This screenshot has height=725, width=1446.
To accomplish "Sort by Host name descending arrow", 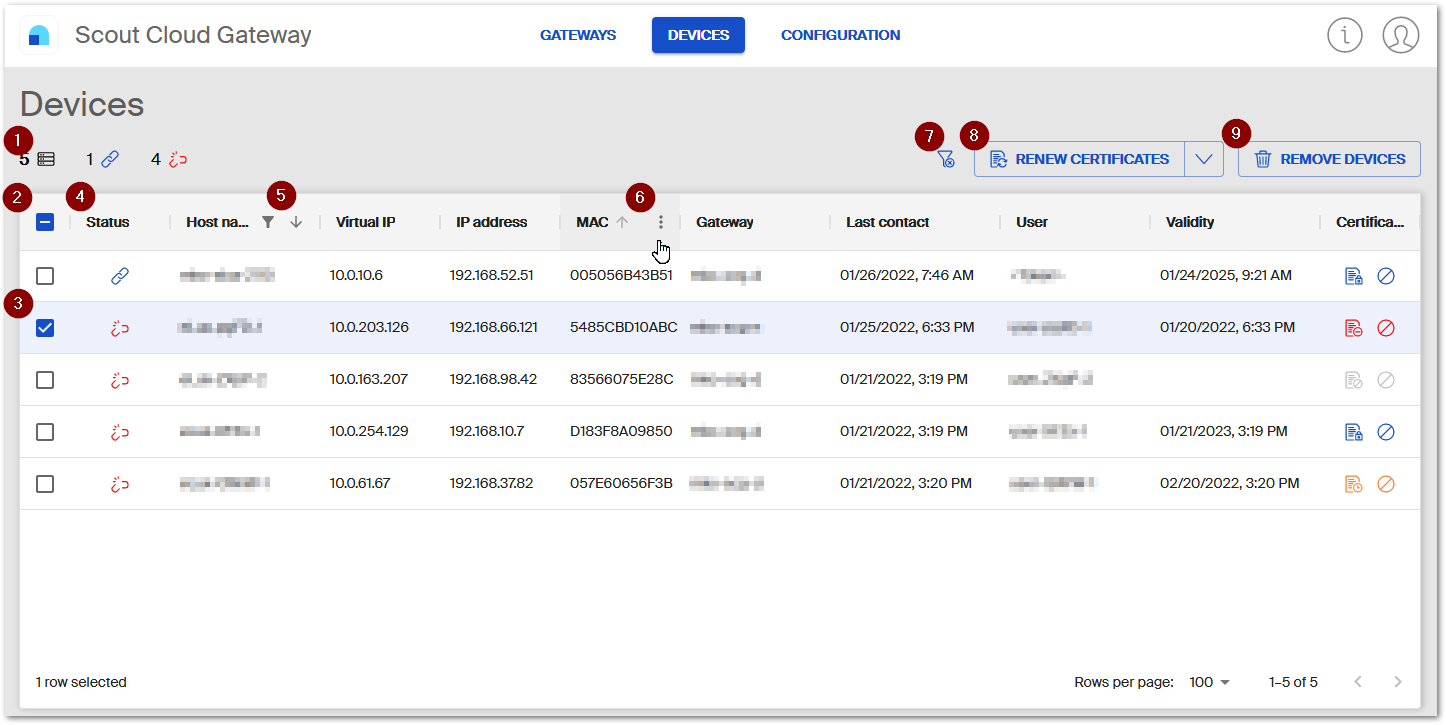I will (296, 222).
